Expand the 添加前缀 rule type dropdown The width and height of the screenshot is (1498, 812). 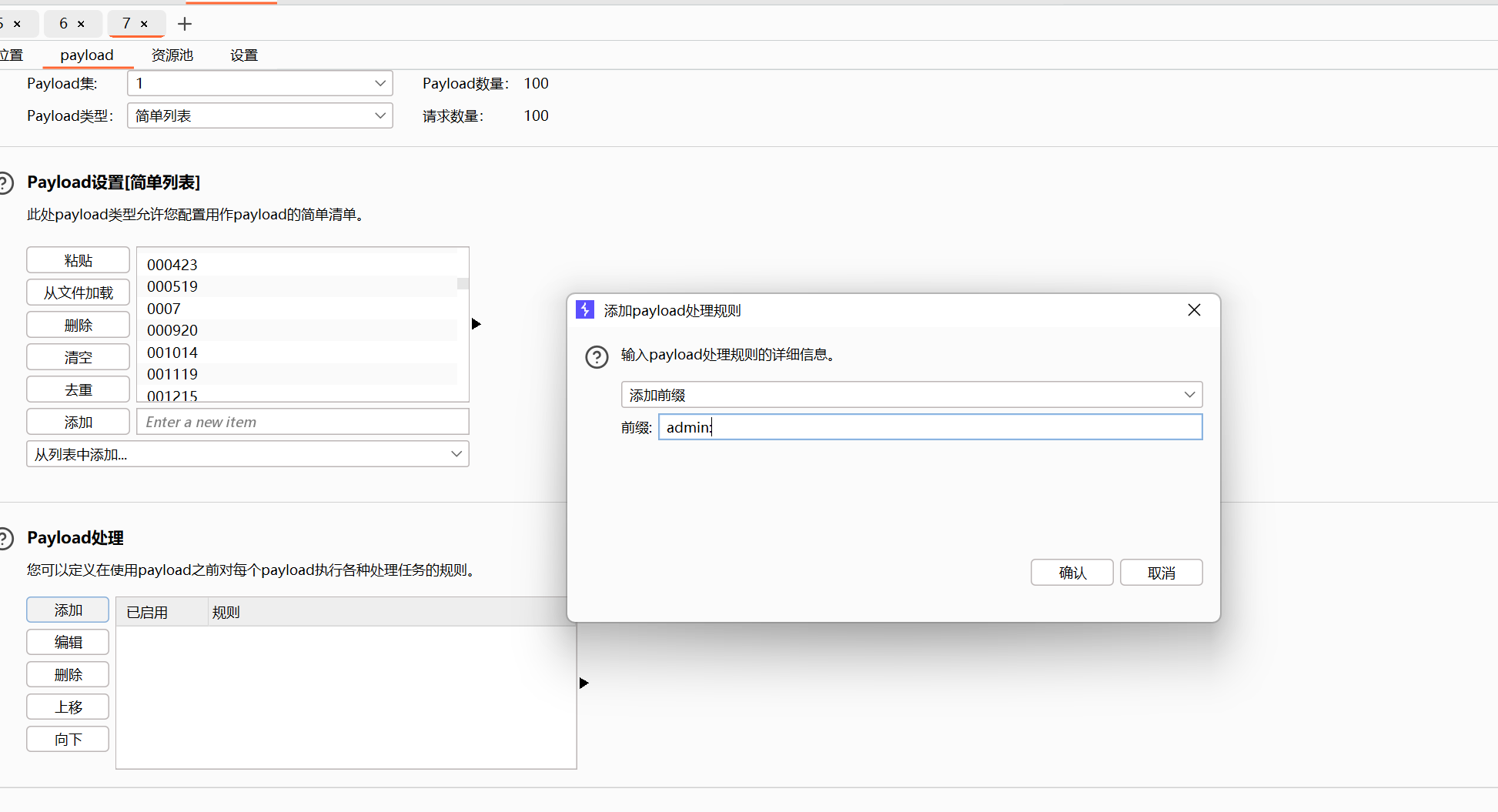[x=1189, y=395]
